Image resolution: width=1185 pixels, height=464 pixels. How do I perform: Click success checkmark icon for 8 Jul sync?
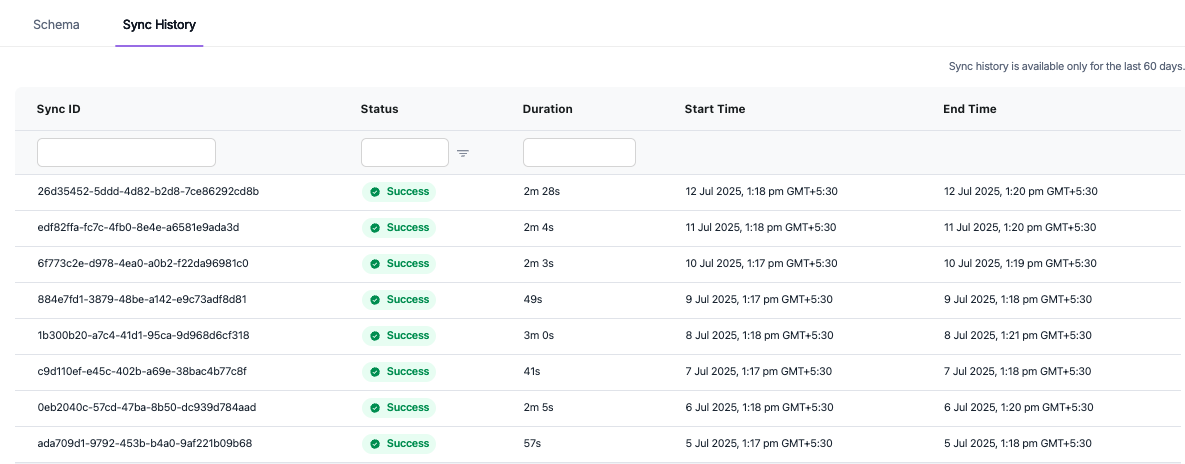click(375, 336)
